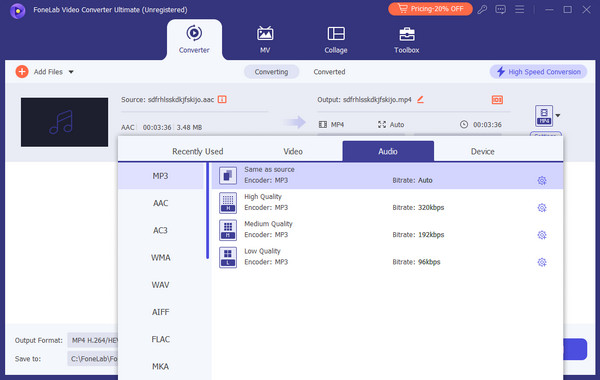Open the hamburger menu icon
This screenshot has height=380, width=600.
[x=519, y=9]
